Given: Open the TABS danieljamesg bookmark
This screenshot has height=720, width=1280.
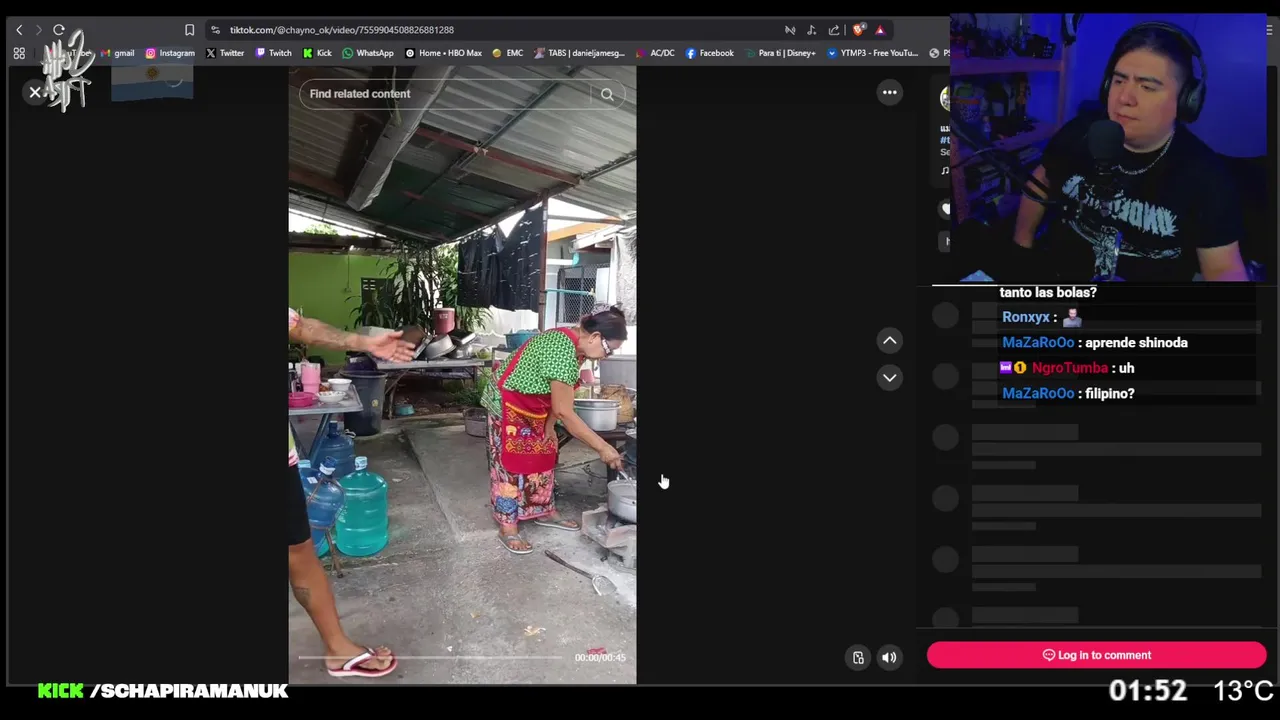Looking at the screenshot, I should pyautogui.click(x=580, y=53).
